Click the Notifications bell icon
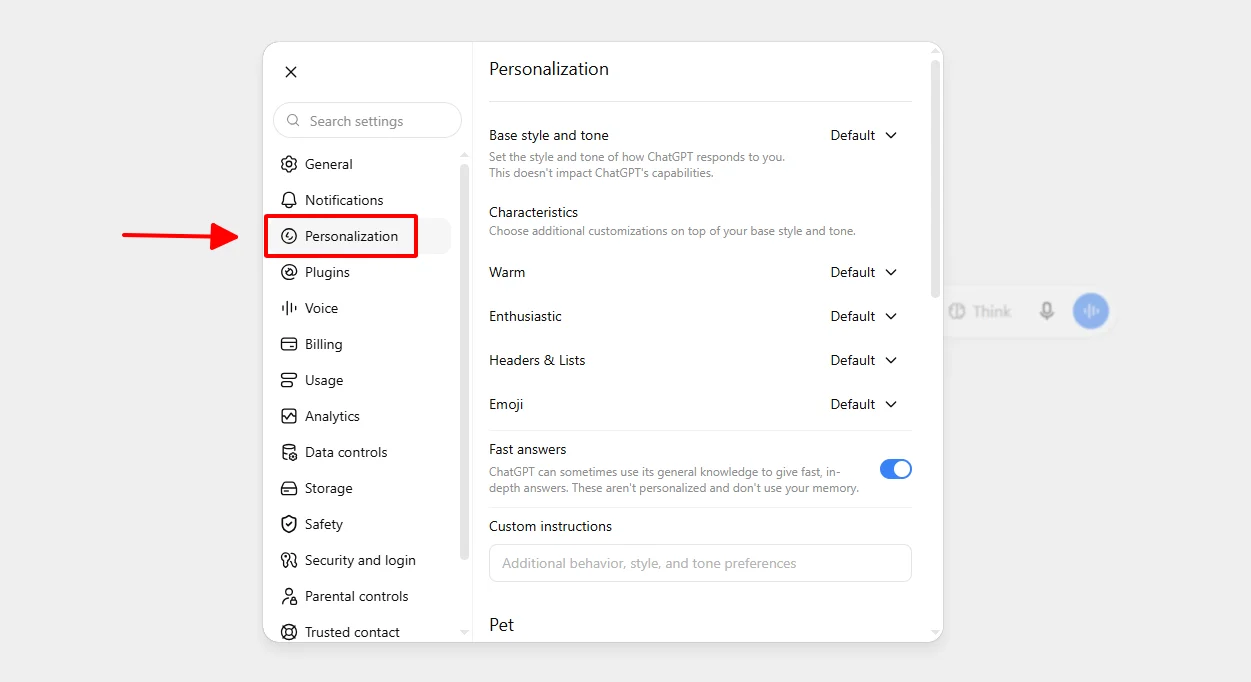The width and height of the screenshot is (1251, 682). click(x=289, y=200)
